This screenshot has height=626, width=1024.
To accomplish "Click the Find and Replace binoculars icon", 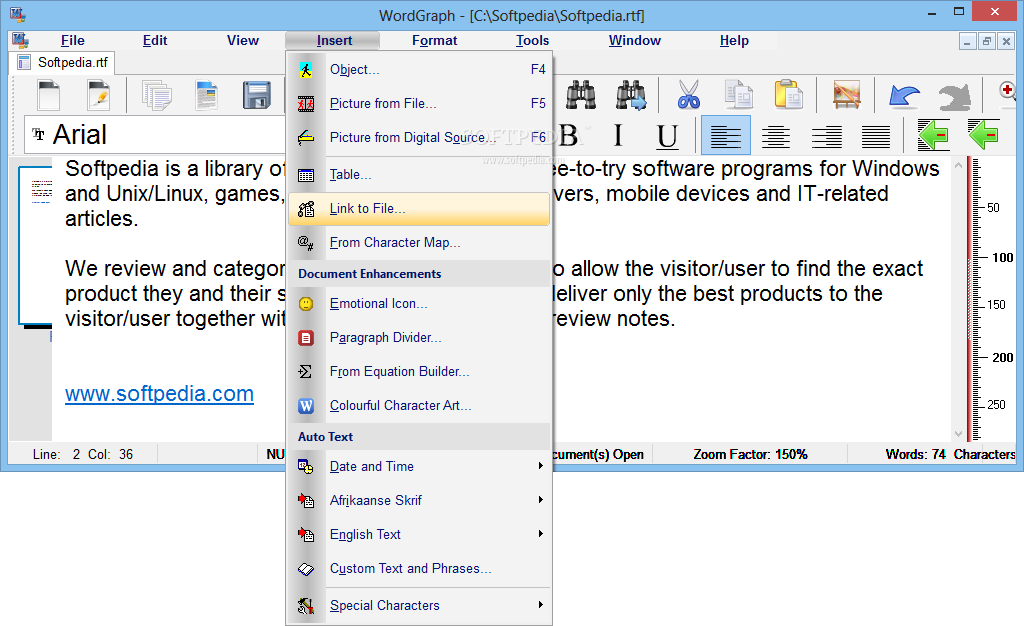I will coord(631,95).
